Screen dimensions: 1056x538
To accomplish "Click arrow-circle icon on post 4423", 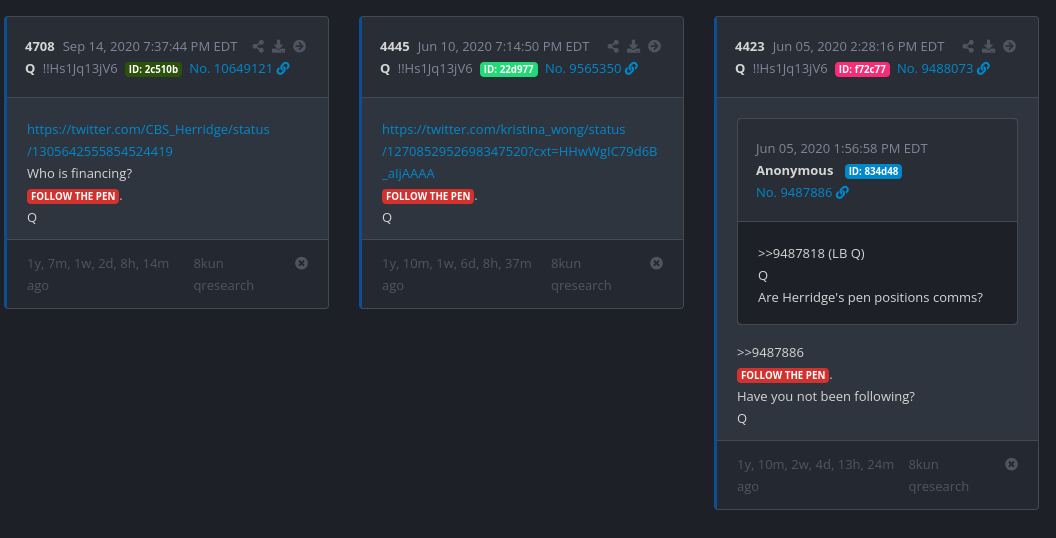I will coord(1010,46).
